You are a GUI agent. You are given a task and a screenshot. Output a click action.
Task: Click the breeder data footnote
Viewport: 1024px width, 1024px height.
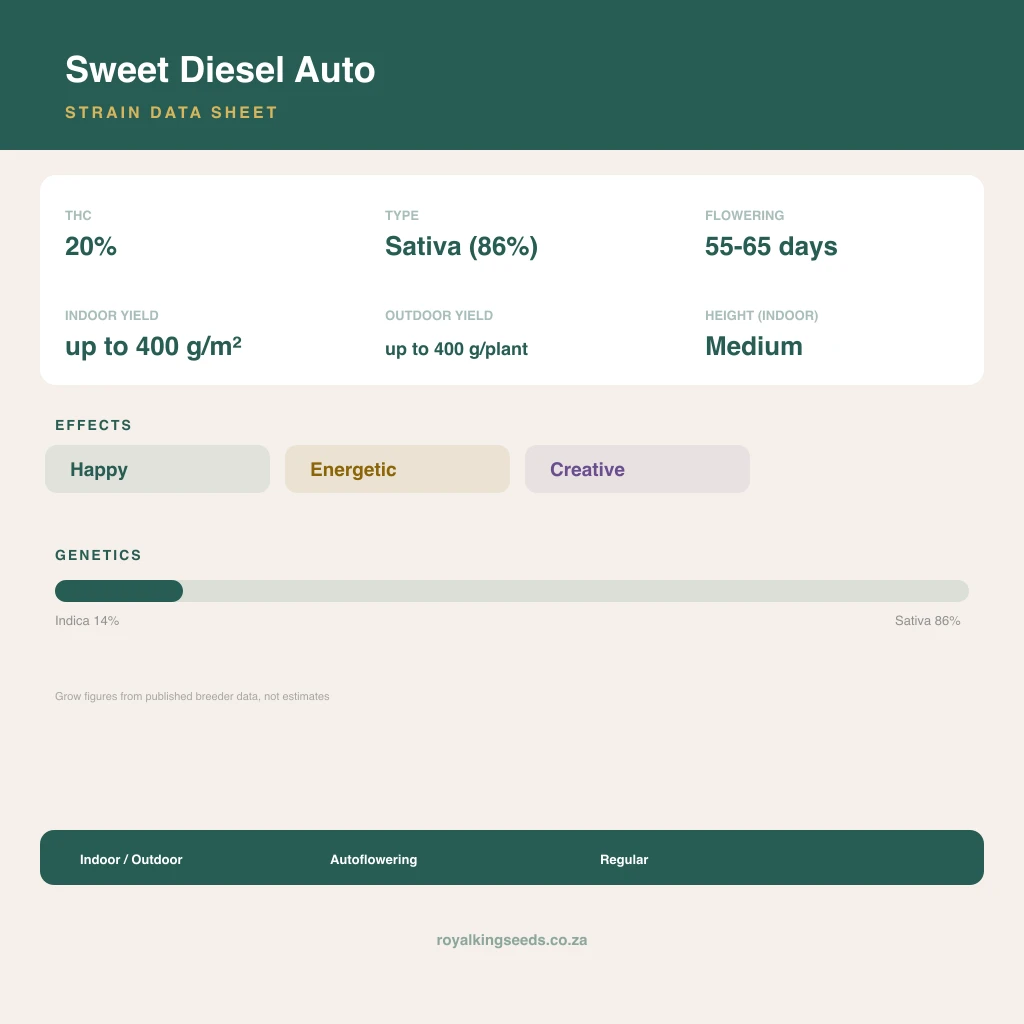(192, 696)
